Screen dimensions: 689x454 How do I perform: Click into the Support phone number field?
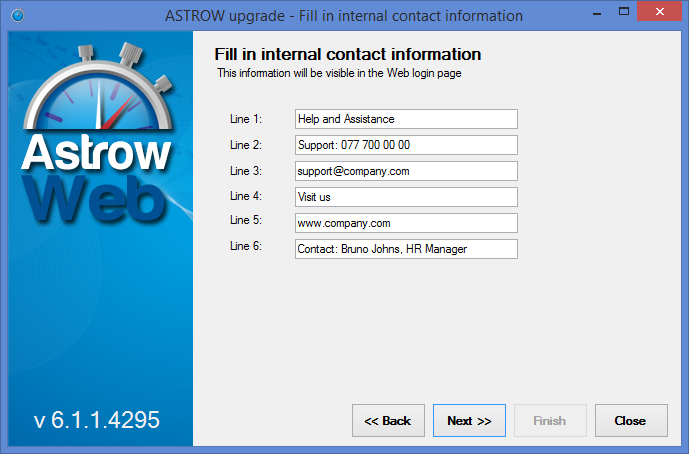(406, 145)
